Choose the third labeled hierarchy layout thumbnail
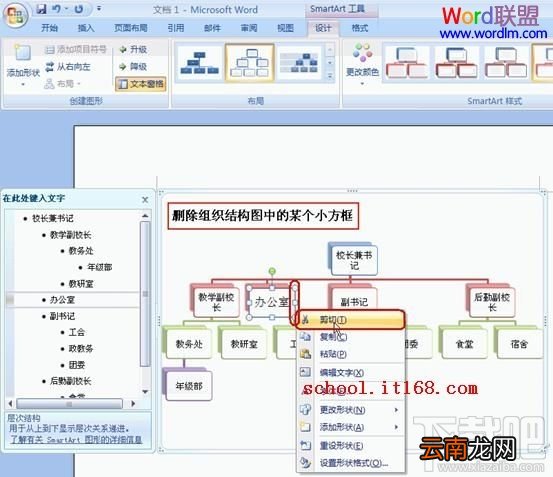 [299, 63]
